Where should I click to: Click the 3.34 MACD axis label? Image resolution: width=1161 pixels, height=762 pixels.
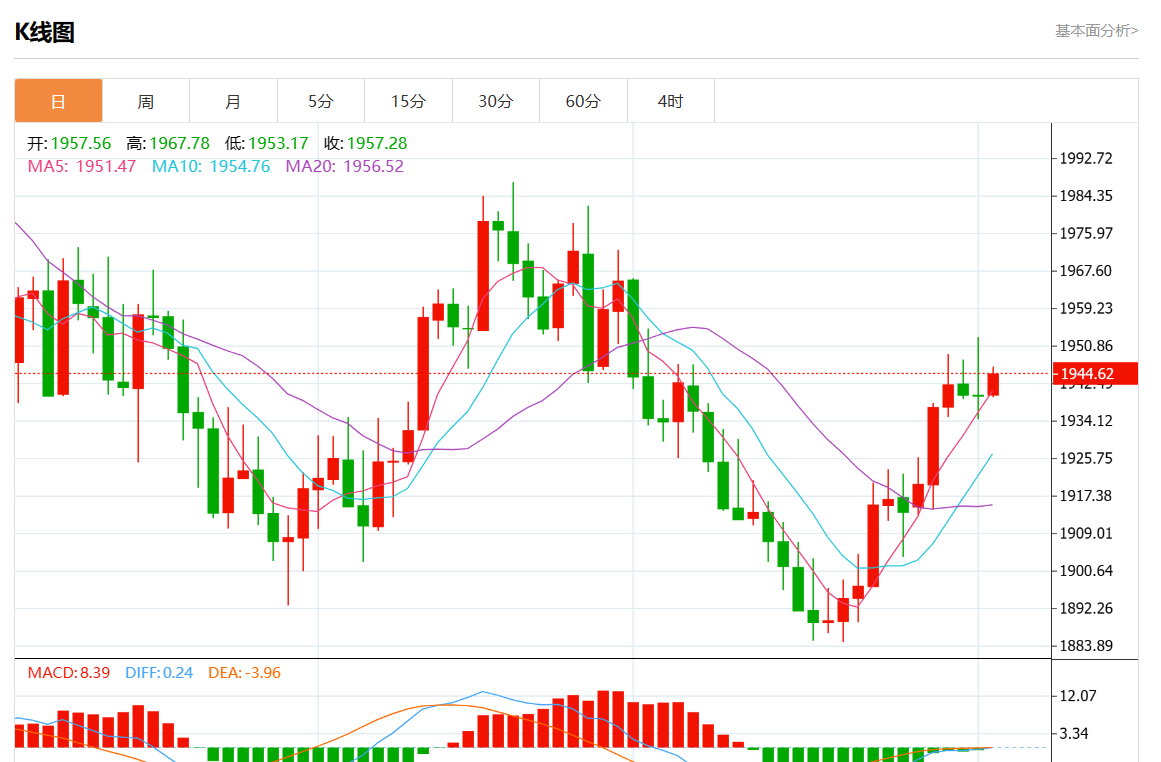tap(1074, 734)
